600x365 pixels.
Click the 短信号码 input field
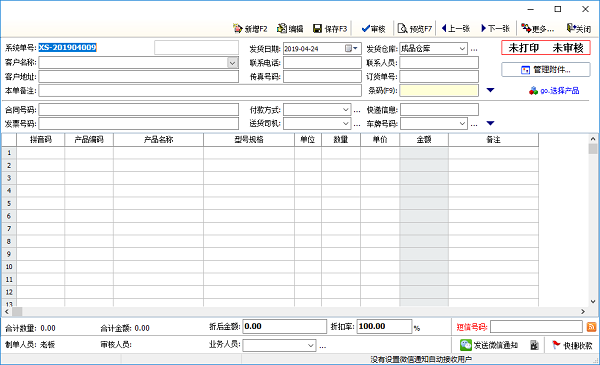536,327
